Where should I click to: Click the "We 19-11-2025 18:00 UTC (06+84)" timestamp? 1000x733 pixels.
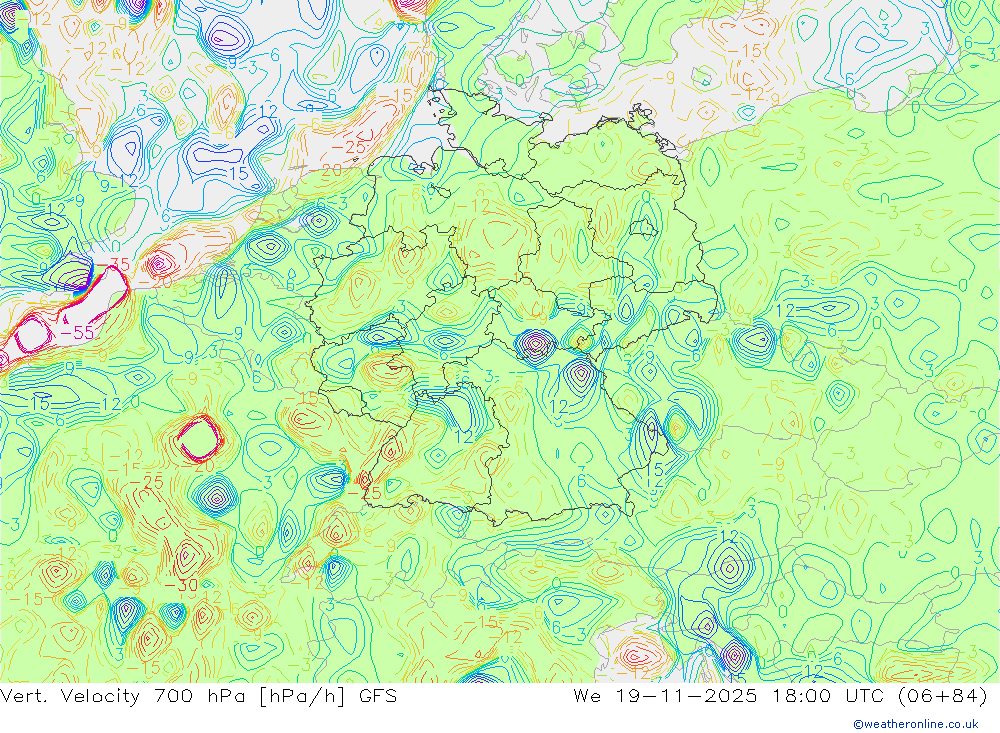click(781, 696)
